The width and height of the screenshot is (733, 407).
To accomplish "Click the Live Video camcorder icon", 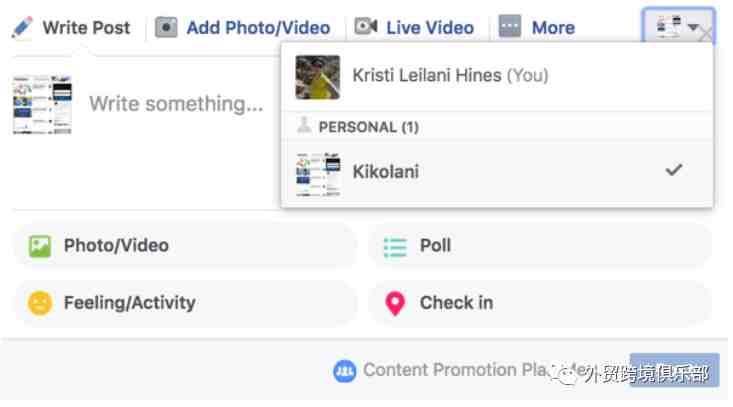I will [x=366, y=26].
